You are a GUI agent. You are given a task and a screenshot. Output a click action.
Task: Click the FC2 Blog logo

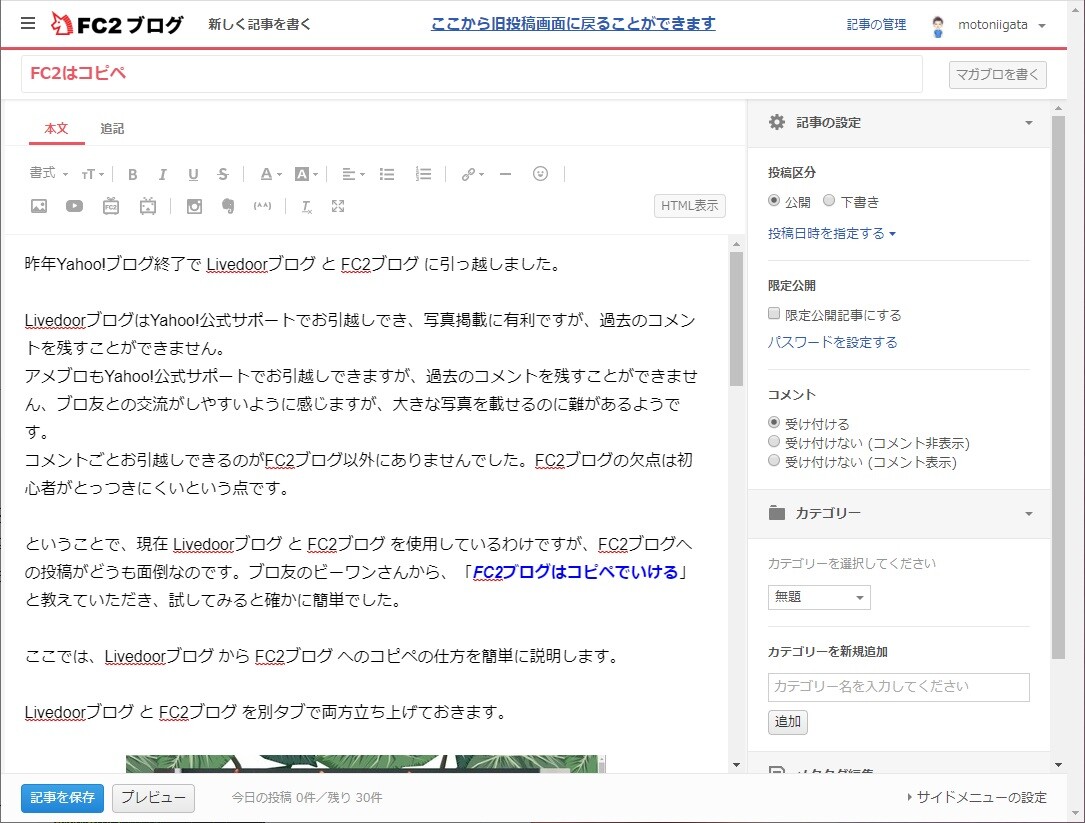(117, 24)
